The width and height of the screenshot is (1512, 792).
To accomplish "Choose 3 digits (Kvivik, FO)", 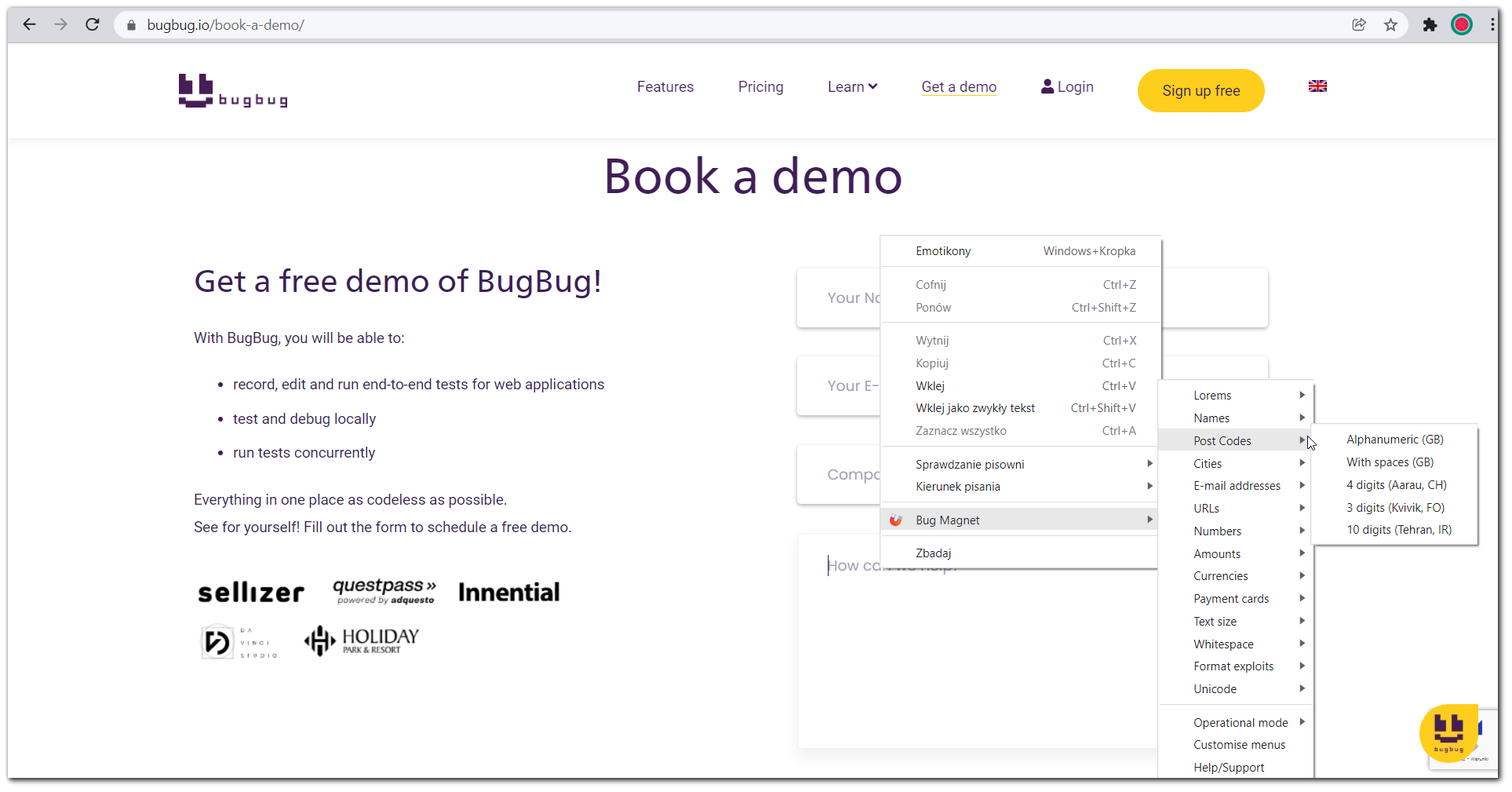I will [x=1395, y=508].
